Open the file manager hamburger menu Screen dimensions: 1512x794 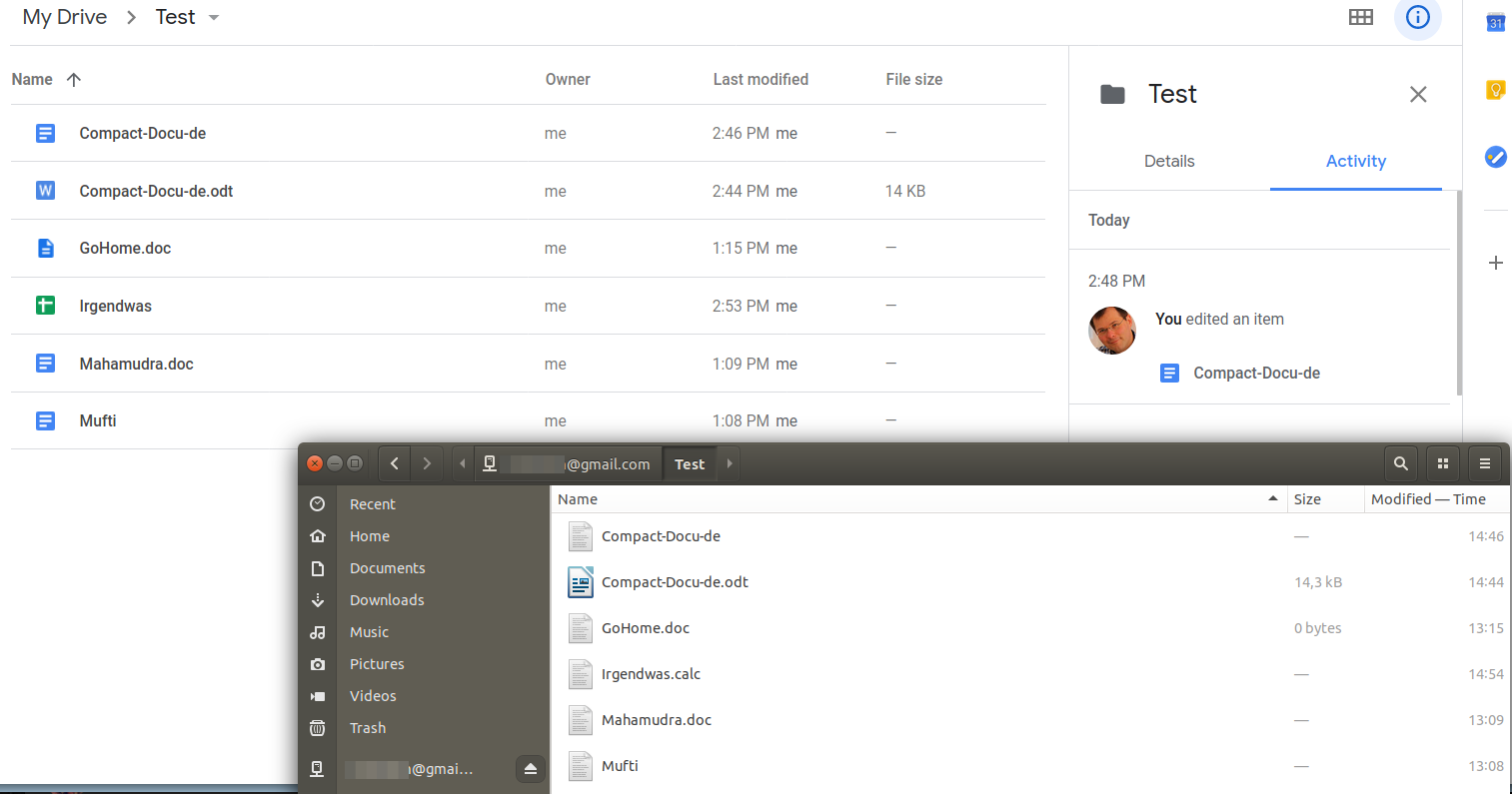click(x=1484, y=463)
